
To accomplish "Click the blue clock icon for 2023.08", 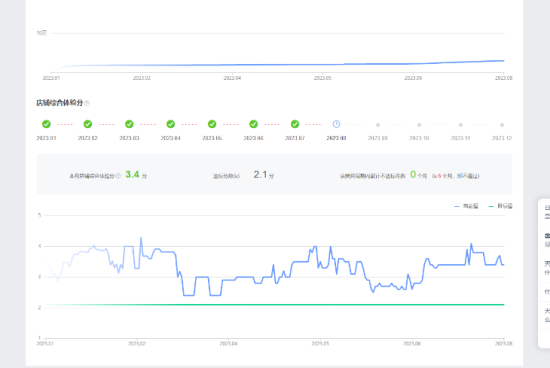I will tap(336, 124).
